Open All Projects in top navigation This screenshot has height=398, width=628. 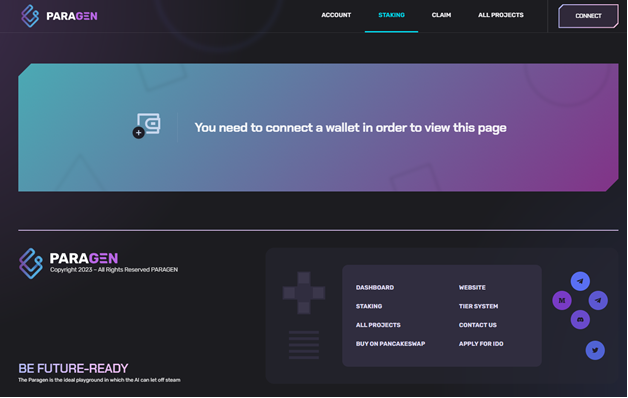coord(501,15)
